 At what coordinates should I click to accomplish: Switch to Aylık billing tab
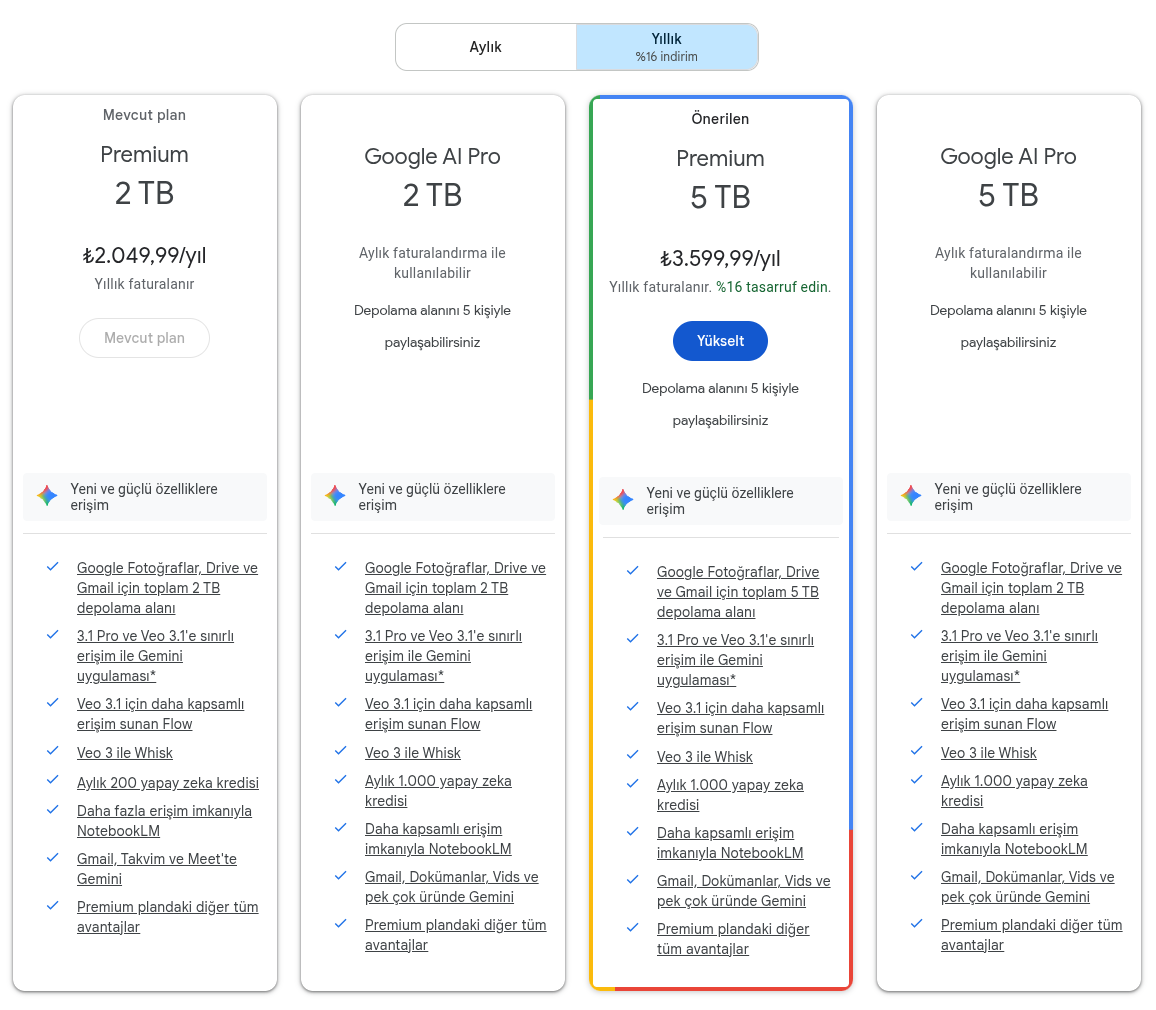click(x=486, y=47)
